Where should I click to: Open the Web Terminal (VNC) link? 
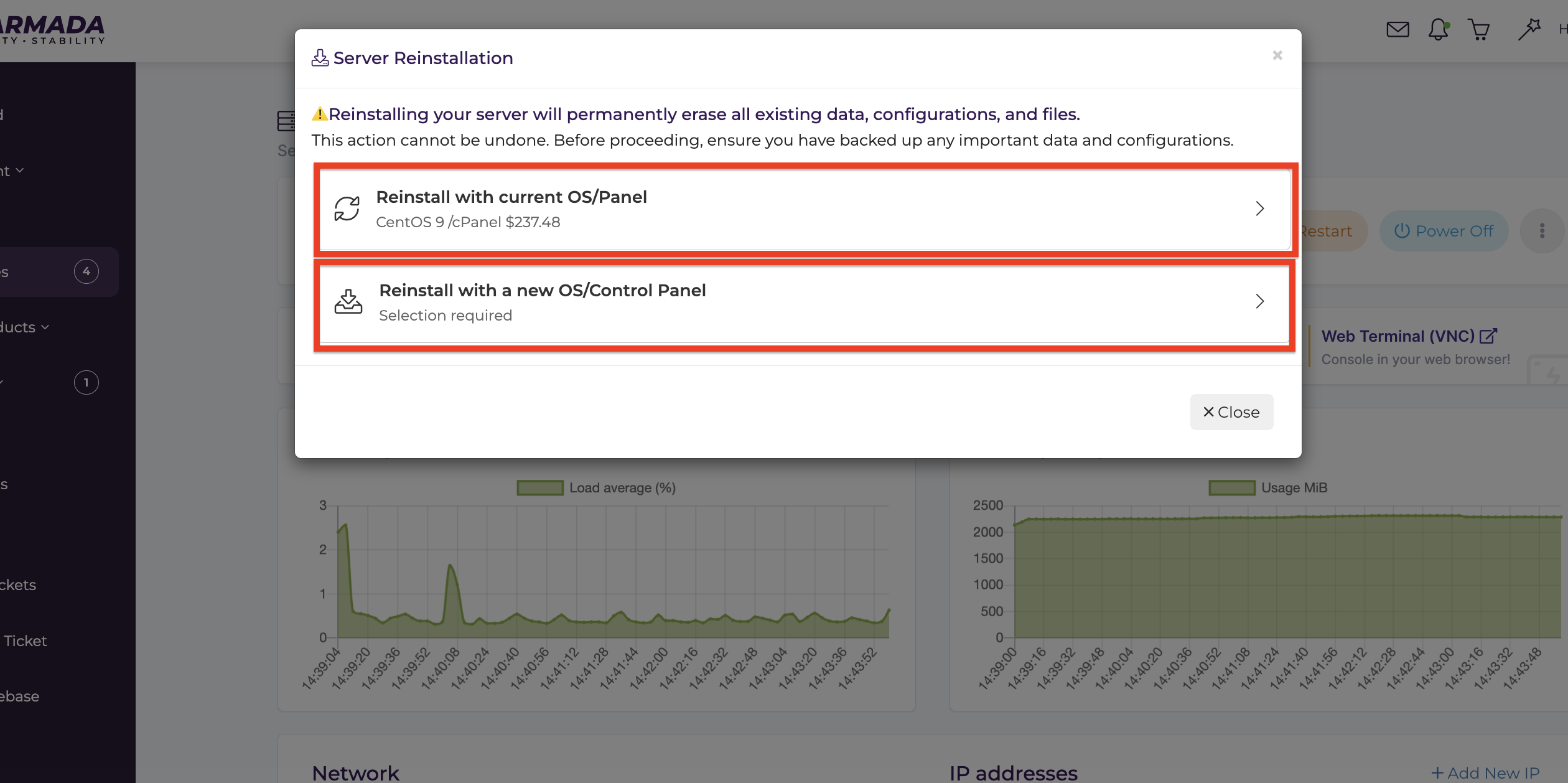coord(1398,336)
